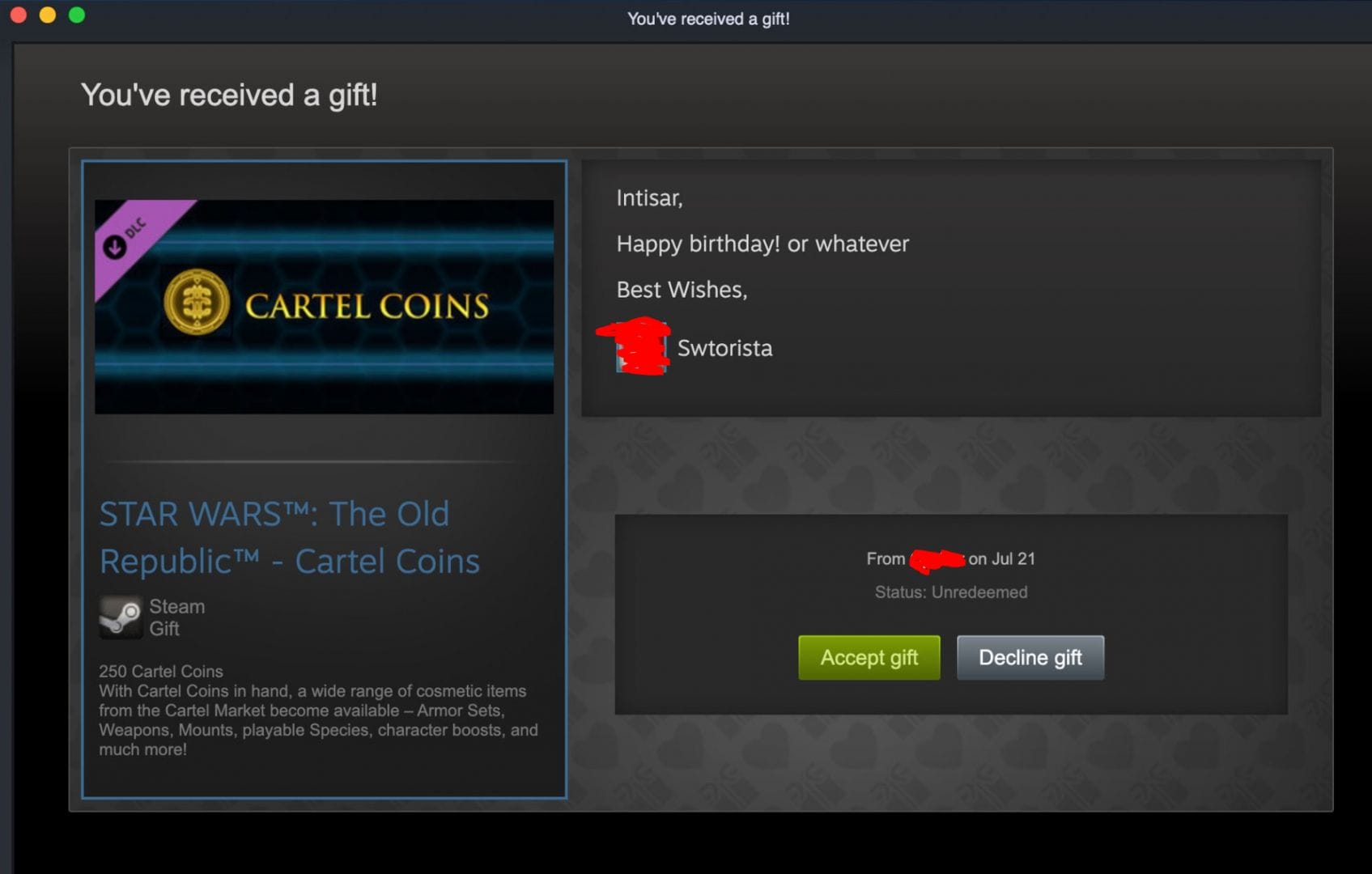Click the green Accept gift button
The width and height of the screenshot is (1372, 874).
pos(869,657)
